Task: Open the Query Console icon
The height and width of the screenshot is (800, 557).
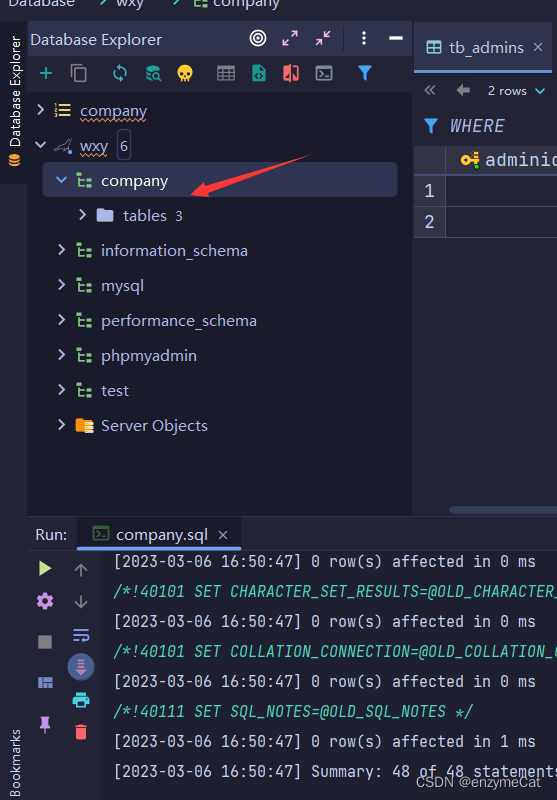Action: [324, 73]
